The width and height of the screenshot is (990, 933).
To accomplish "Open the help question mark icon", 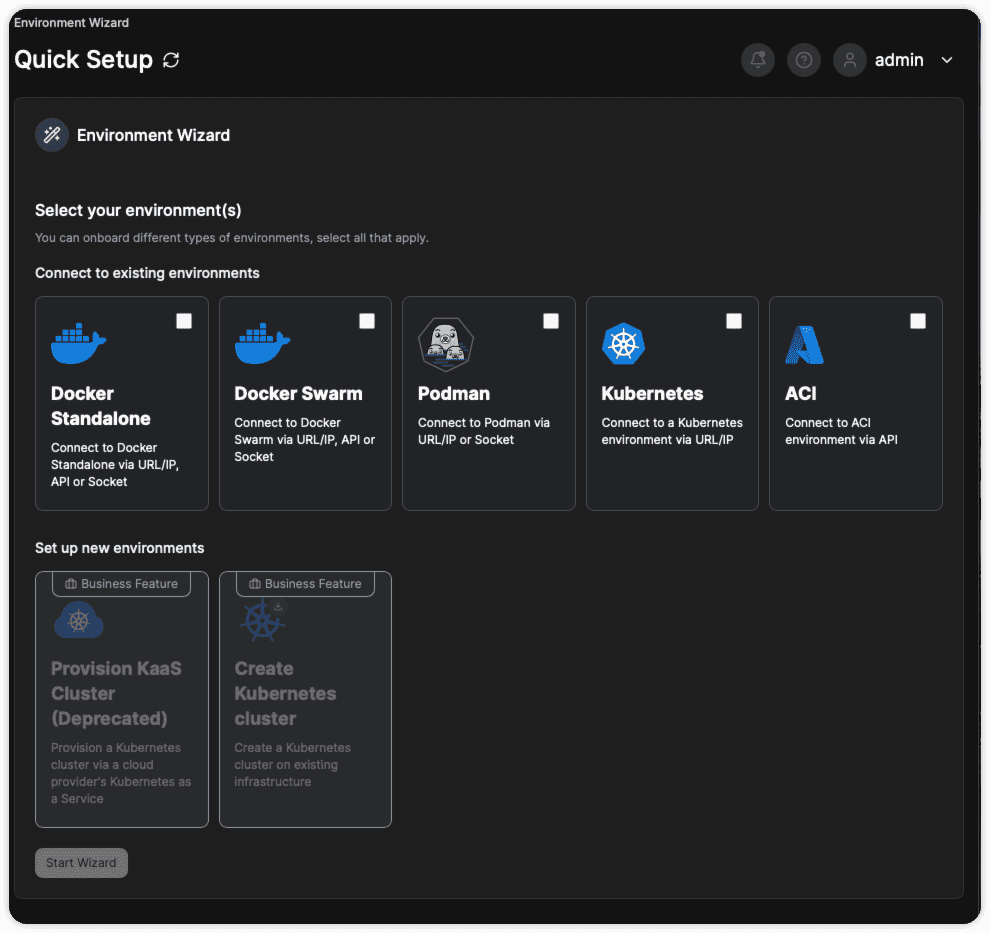I will tap(803, 60).
